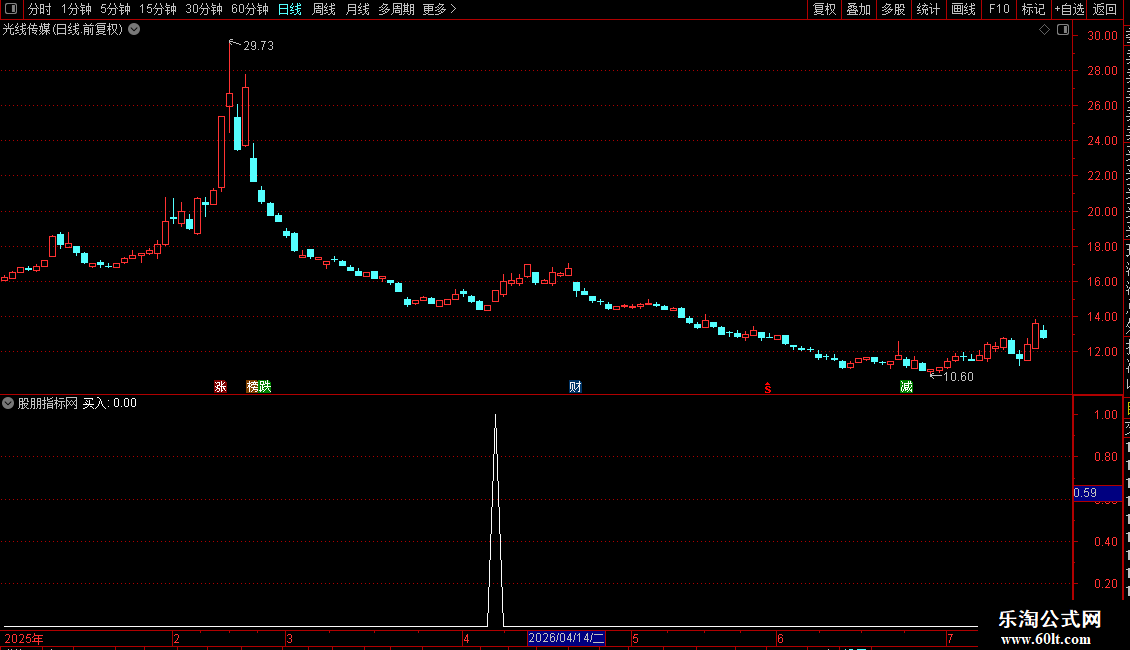Click the 财 financial report marker
This screenshot has width=1130, height=650.
click(x=575, y=387)
